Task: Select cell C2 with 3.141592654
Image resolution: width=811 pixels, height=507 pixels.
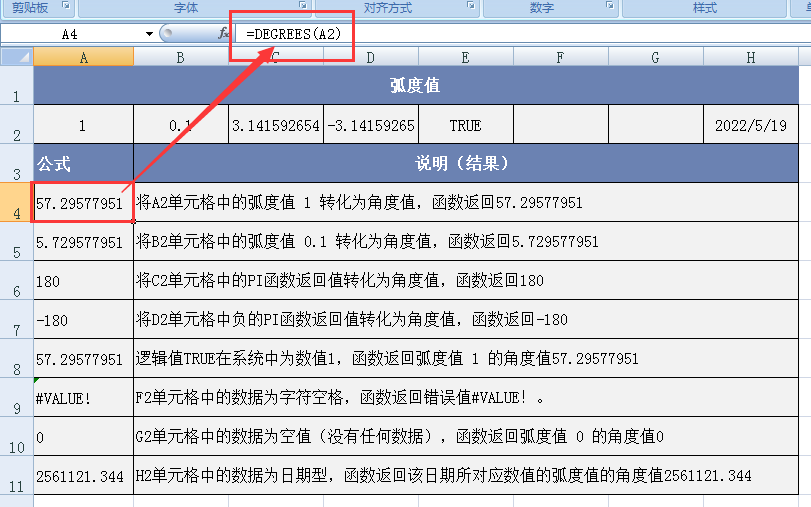Action: point(276,125)
